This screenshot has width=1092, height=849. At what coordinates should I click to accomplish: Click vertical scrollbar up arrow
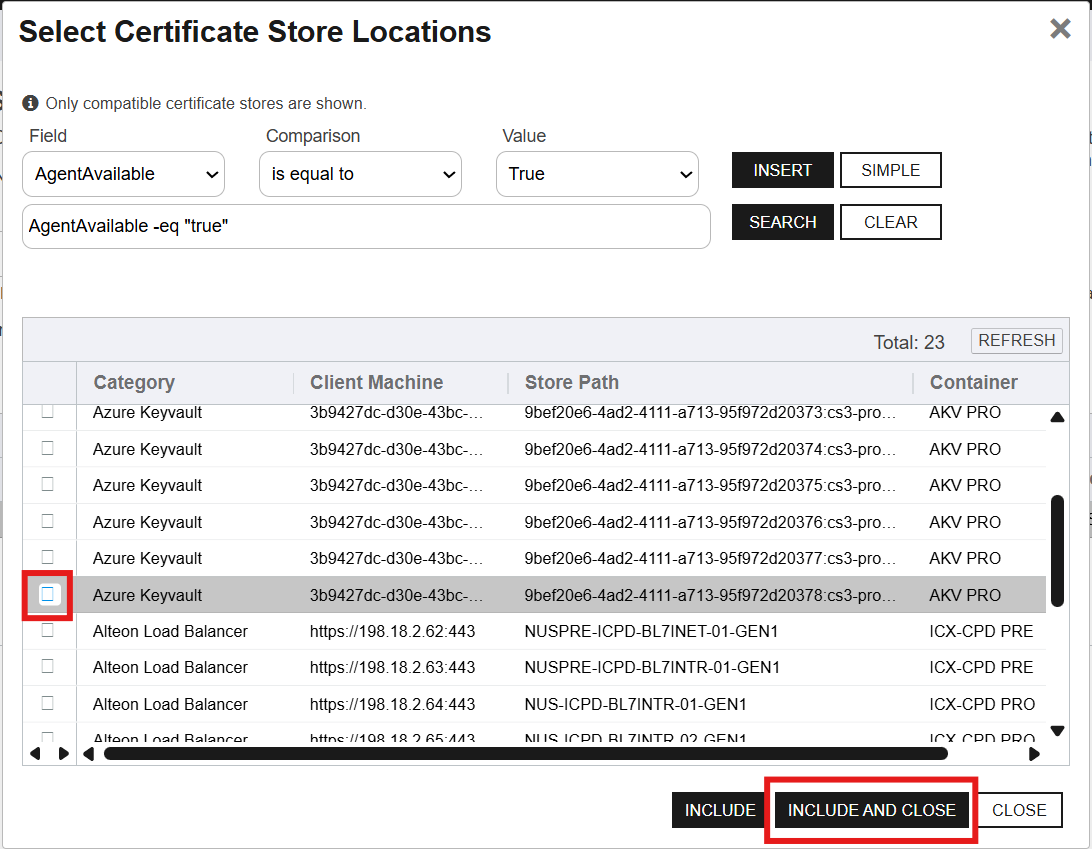click(x=1057, y=418)
